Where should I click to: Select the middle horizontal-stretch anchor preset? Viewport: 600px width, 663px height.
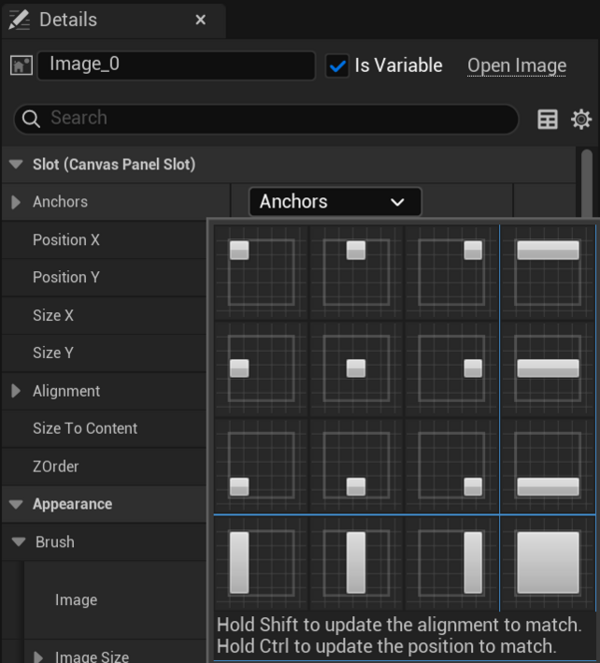548,368
